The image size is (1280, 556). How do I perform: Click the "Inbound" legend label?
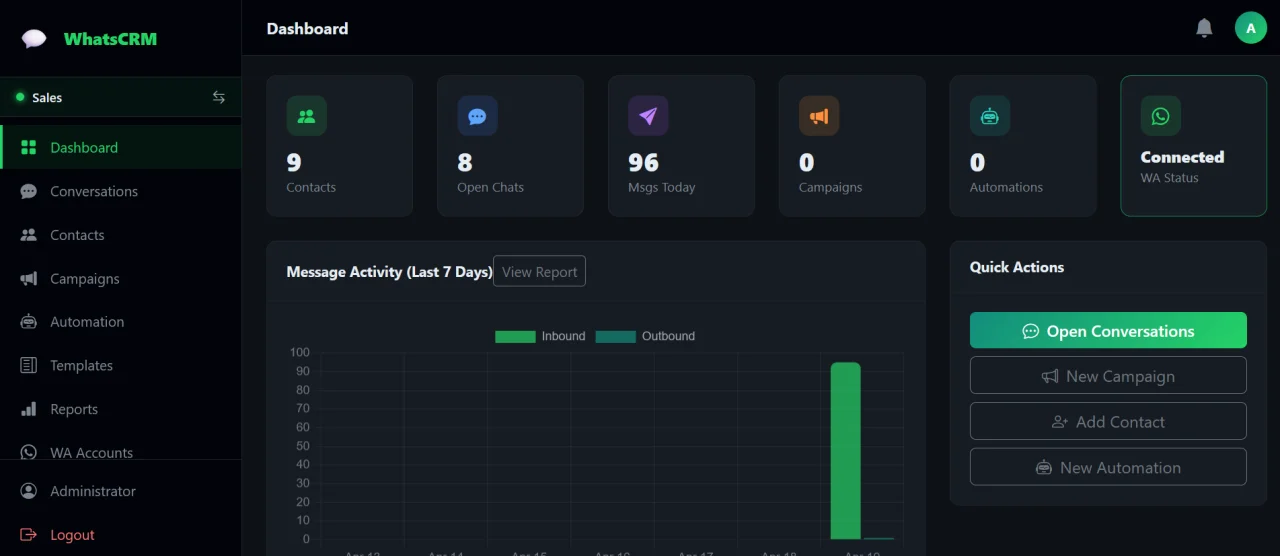click(563, 336)
